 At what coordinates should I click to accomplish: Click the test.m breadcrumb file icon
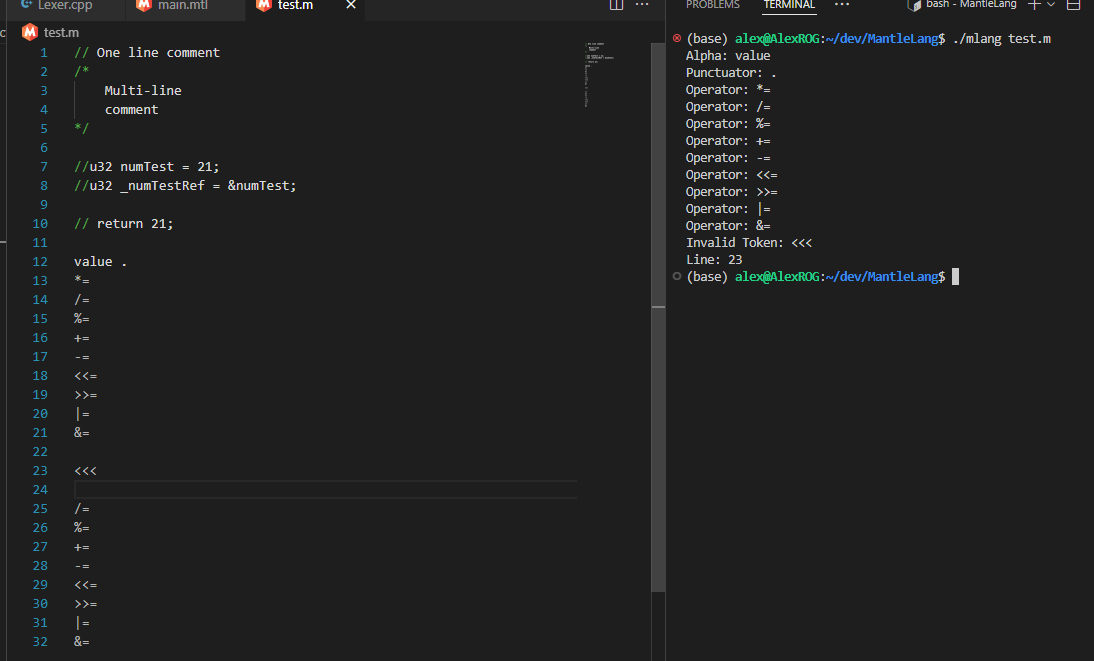pos(29,32)
